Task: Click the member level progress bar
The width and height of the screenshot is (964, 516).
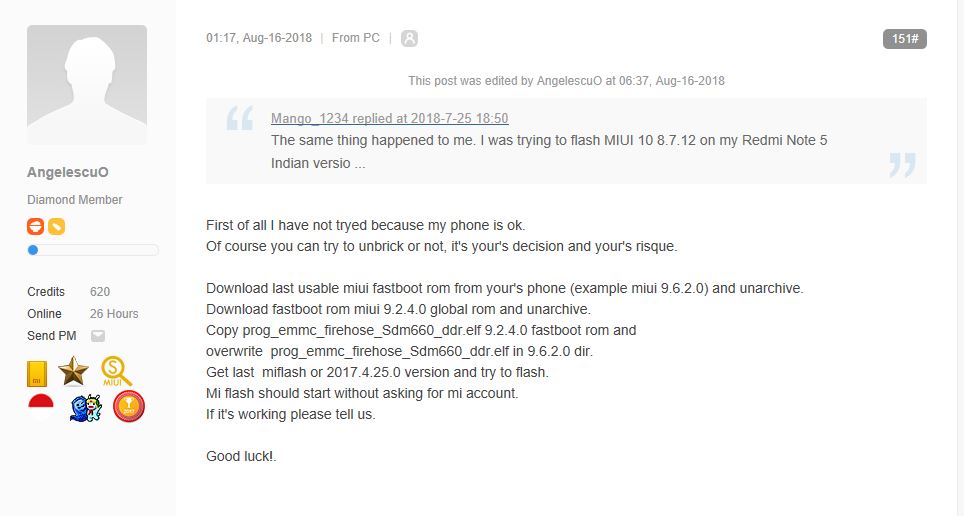Action: pos(93,250)
